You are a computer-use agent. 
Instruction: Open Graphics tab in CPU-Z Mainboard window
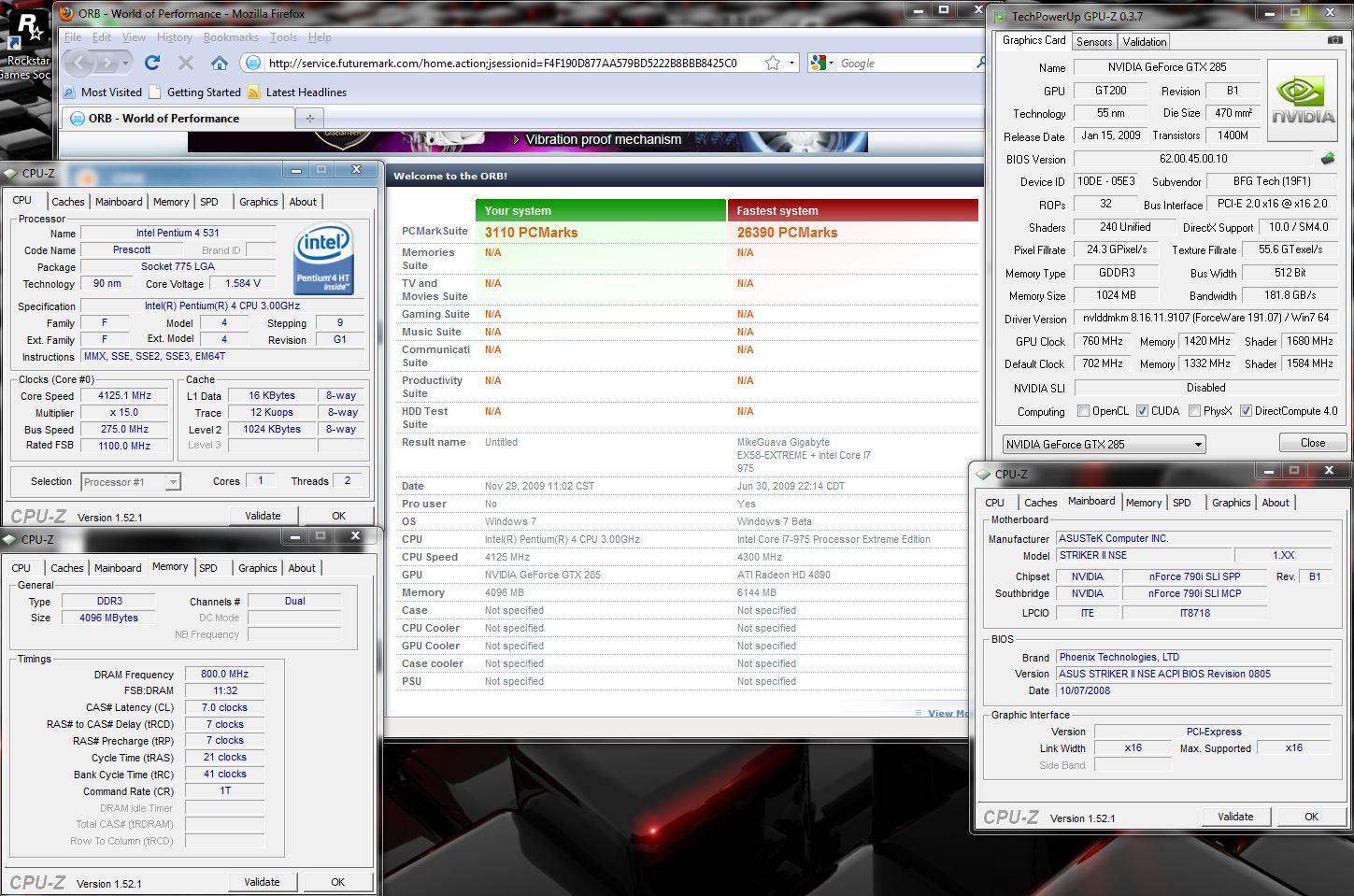[1231, 503]
